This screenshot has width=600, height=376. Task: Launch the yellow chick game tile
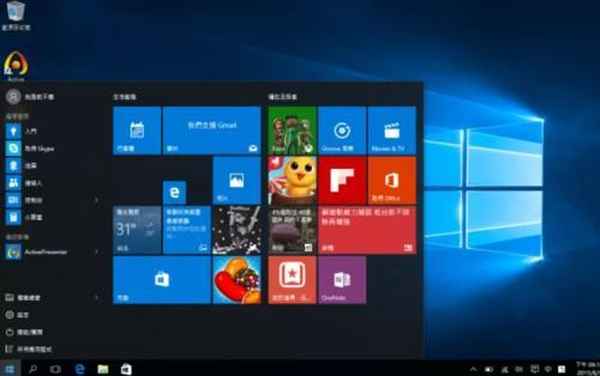pyautogui.click(x=292, y=181)
